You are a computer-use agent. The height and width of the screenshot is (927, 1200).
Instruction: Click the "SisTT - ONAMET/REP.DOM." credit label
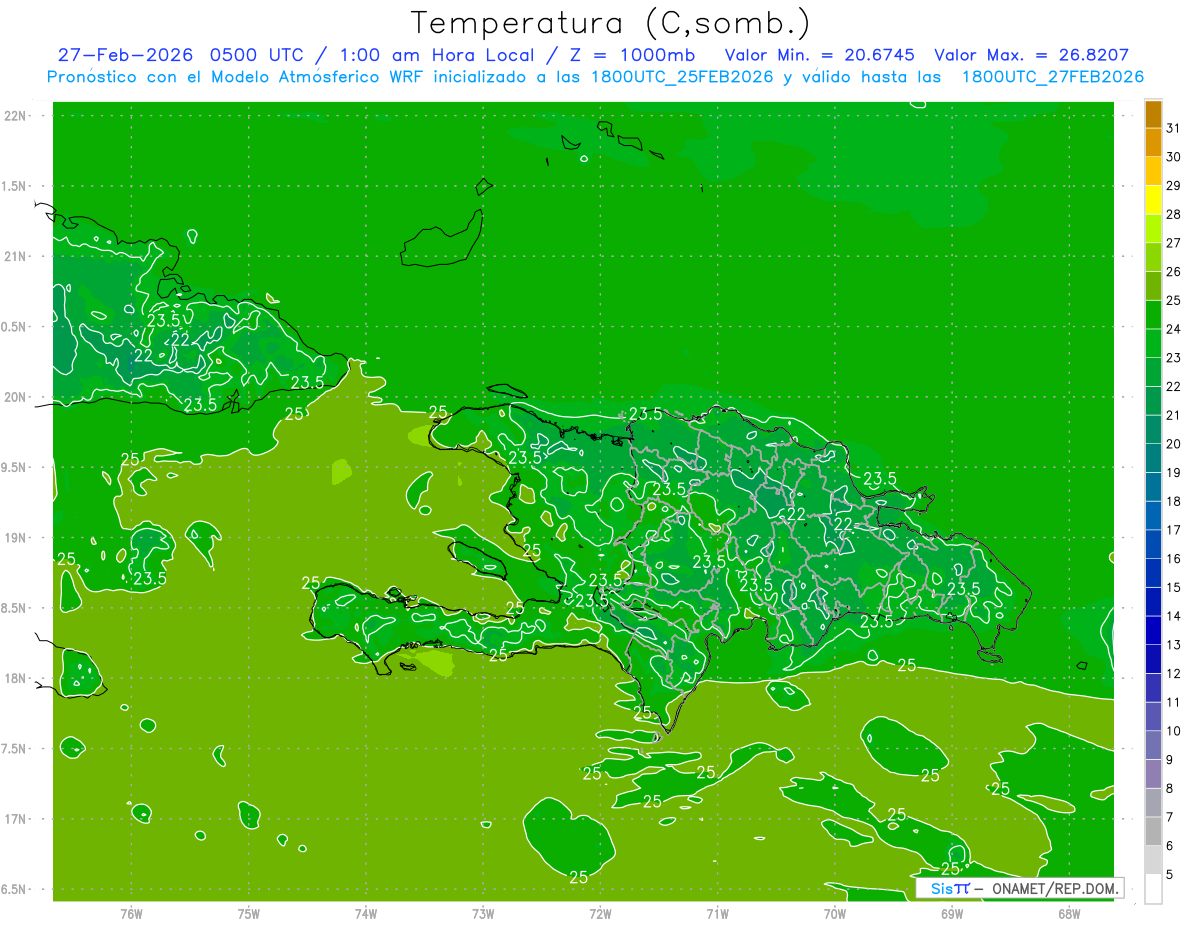pos(1020,888)
